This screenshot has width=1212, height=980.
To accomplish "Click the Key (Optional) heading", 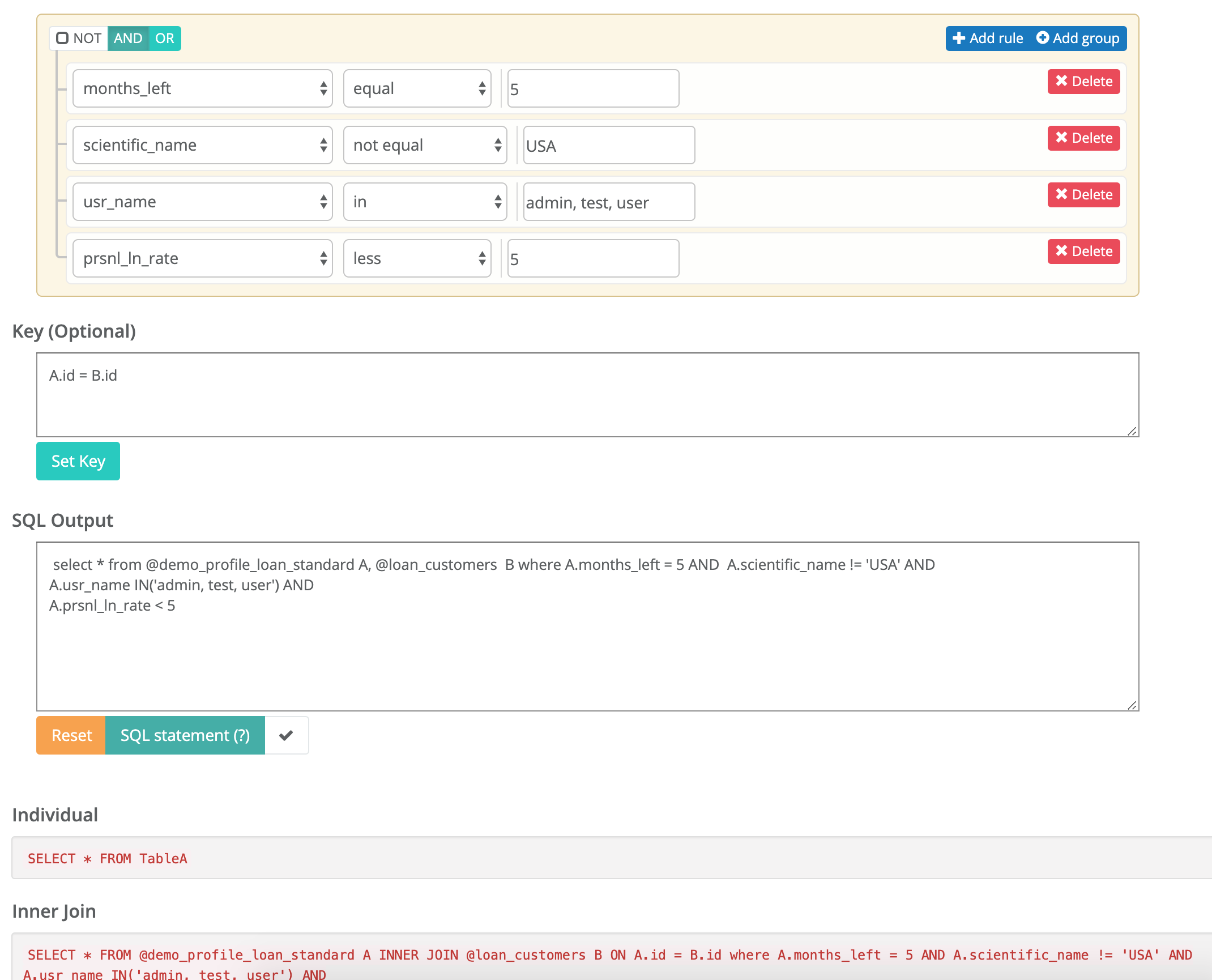I will [74, 331].
